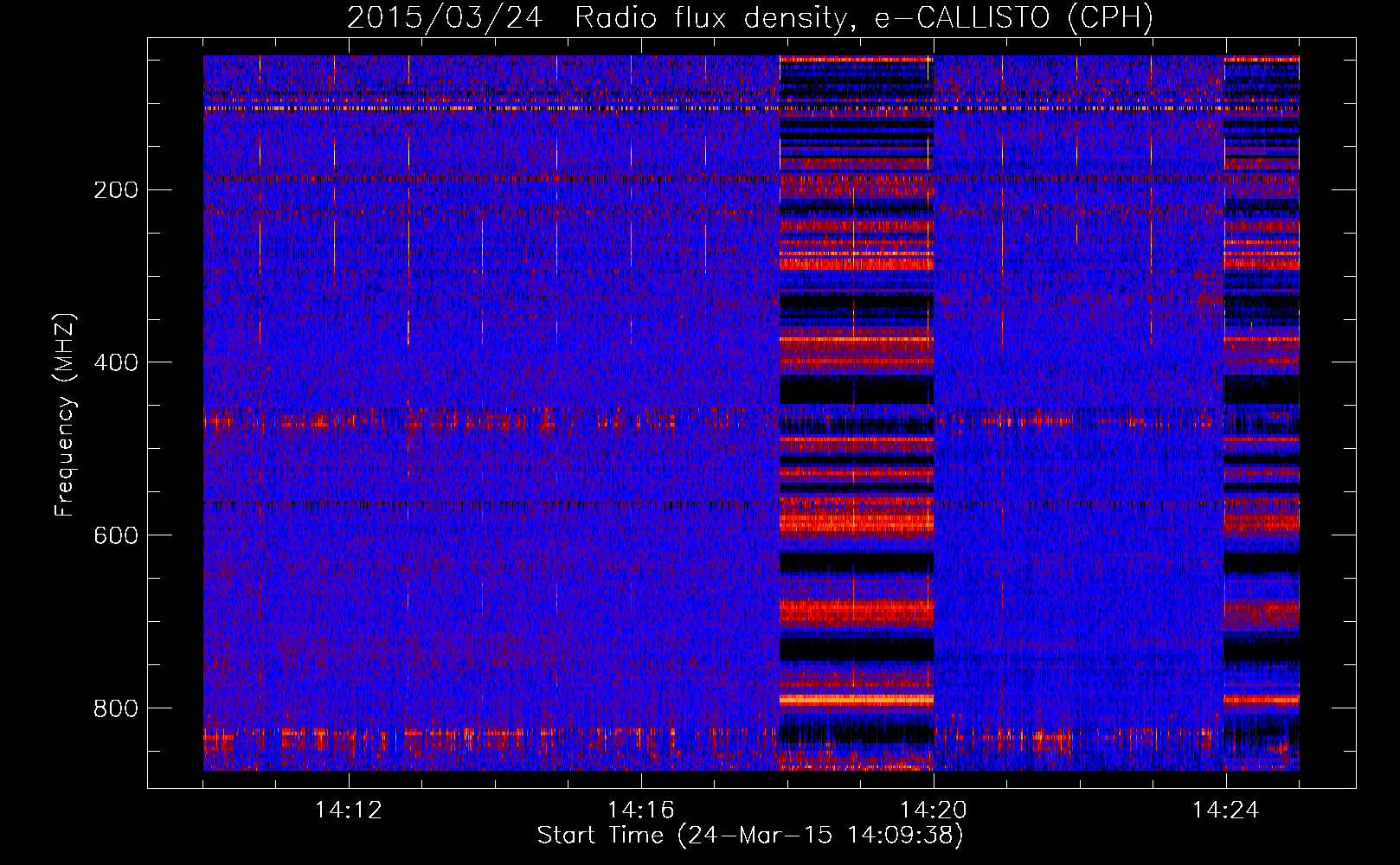
Task: Click the plot title '2015/03/24 Radio flux density'
Action: (750, 17)
